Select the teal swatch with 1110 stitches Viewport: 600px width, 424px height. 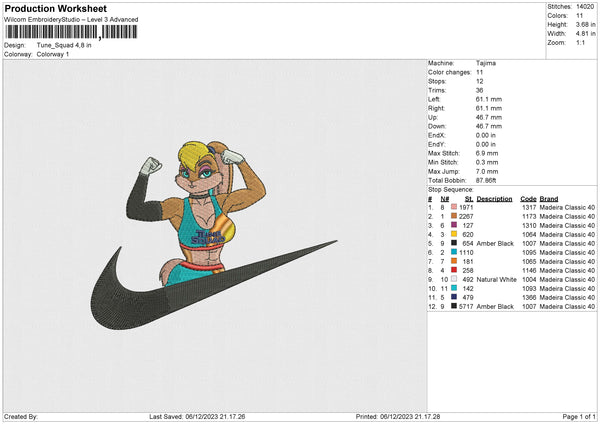(454, 252)
